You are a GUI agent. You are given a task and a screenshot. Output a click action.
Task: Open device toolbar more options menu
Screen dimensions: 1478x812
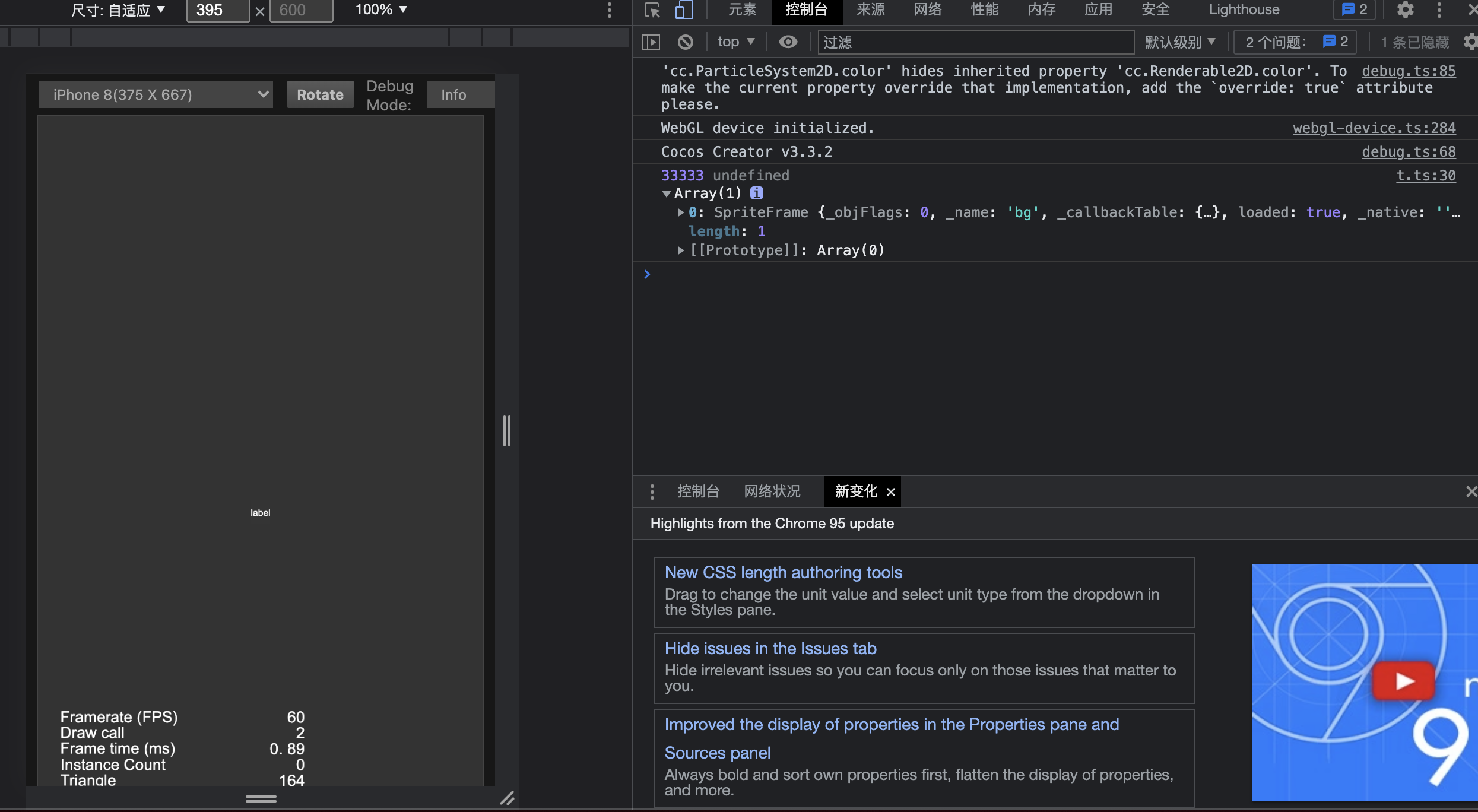pos(610,10)
